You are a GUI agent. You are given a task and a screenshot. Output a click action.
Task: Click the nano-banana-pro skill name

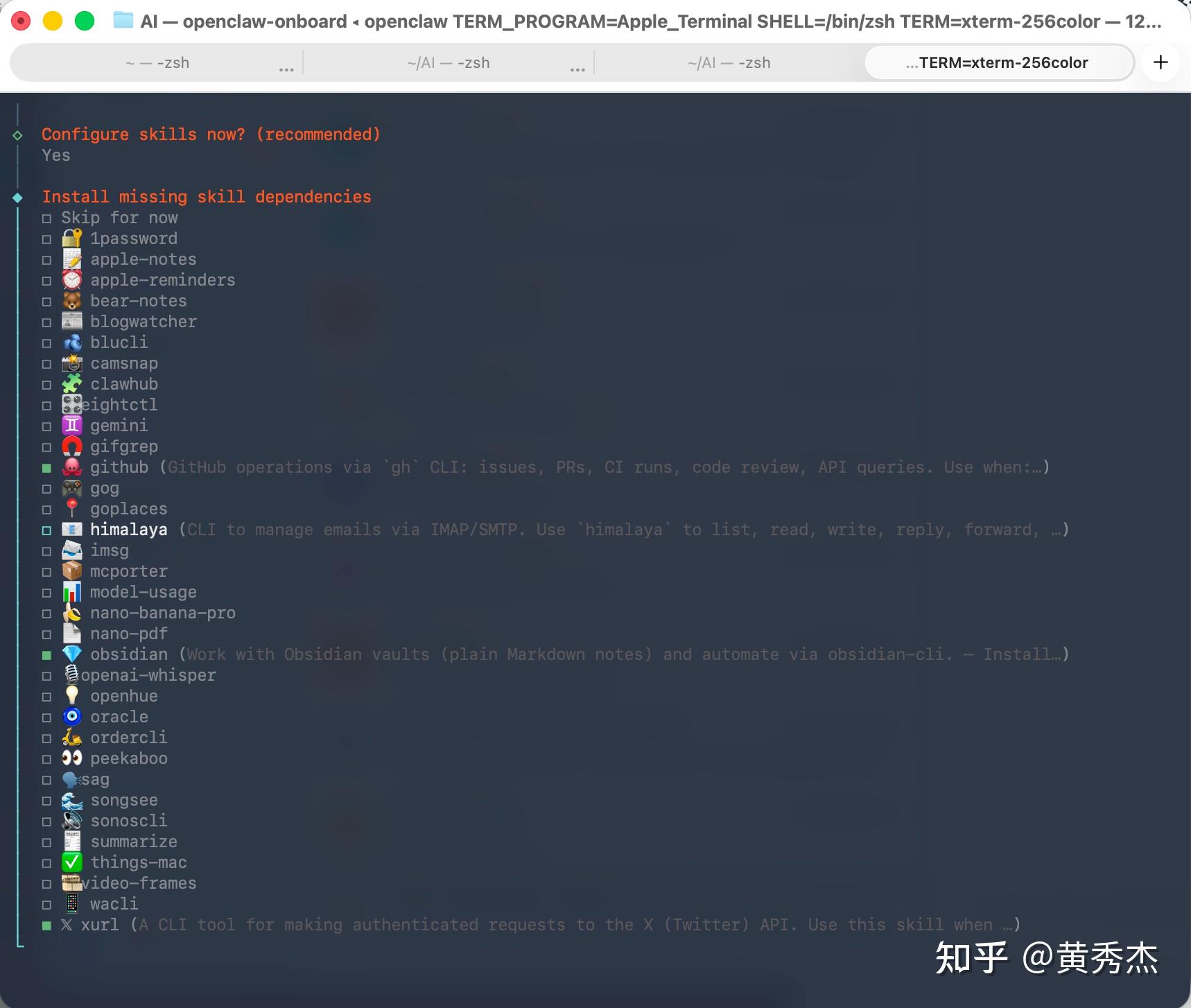[163, 613]
